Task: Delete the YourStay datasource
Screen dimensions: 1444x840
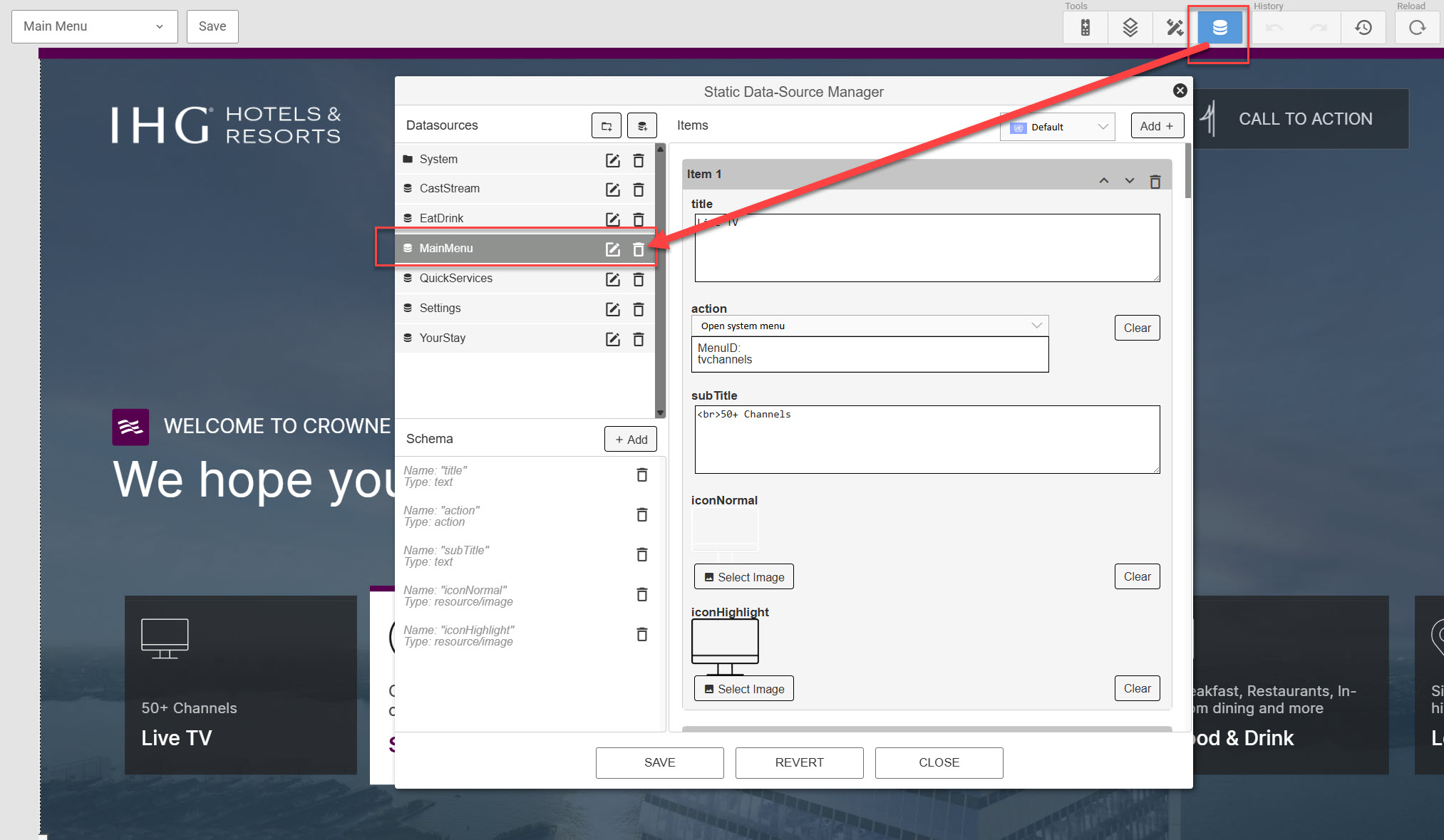Action: pyautogui.click(x=639, y=339)
